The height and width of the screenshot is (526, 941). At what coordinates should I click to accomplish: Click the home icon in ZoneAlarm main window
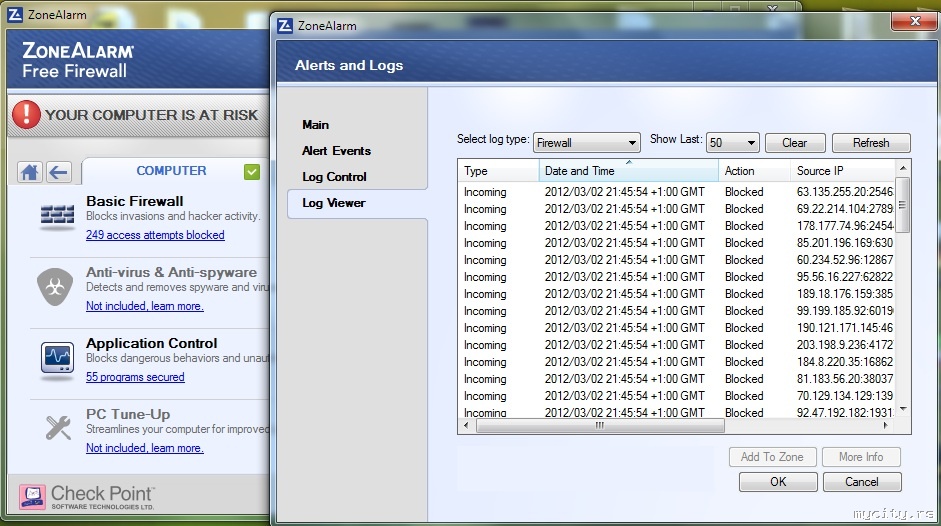(x=29, y=172)
